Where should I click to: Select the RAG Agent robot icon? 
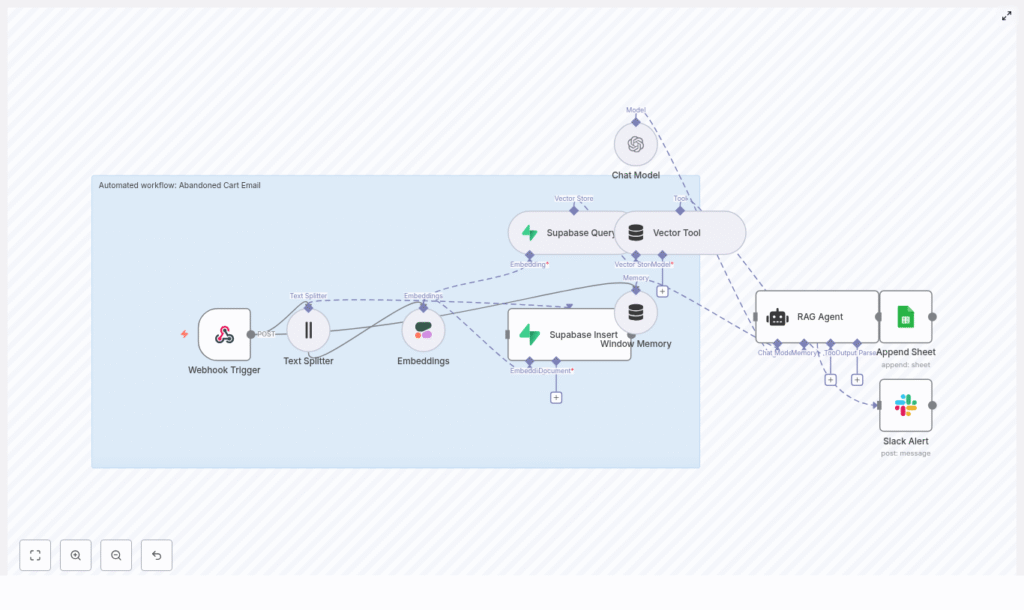point(778,316)
